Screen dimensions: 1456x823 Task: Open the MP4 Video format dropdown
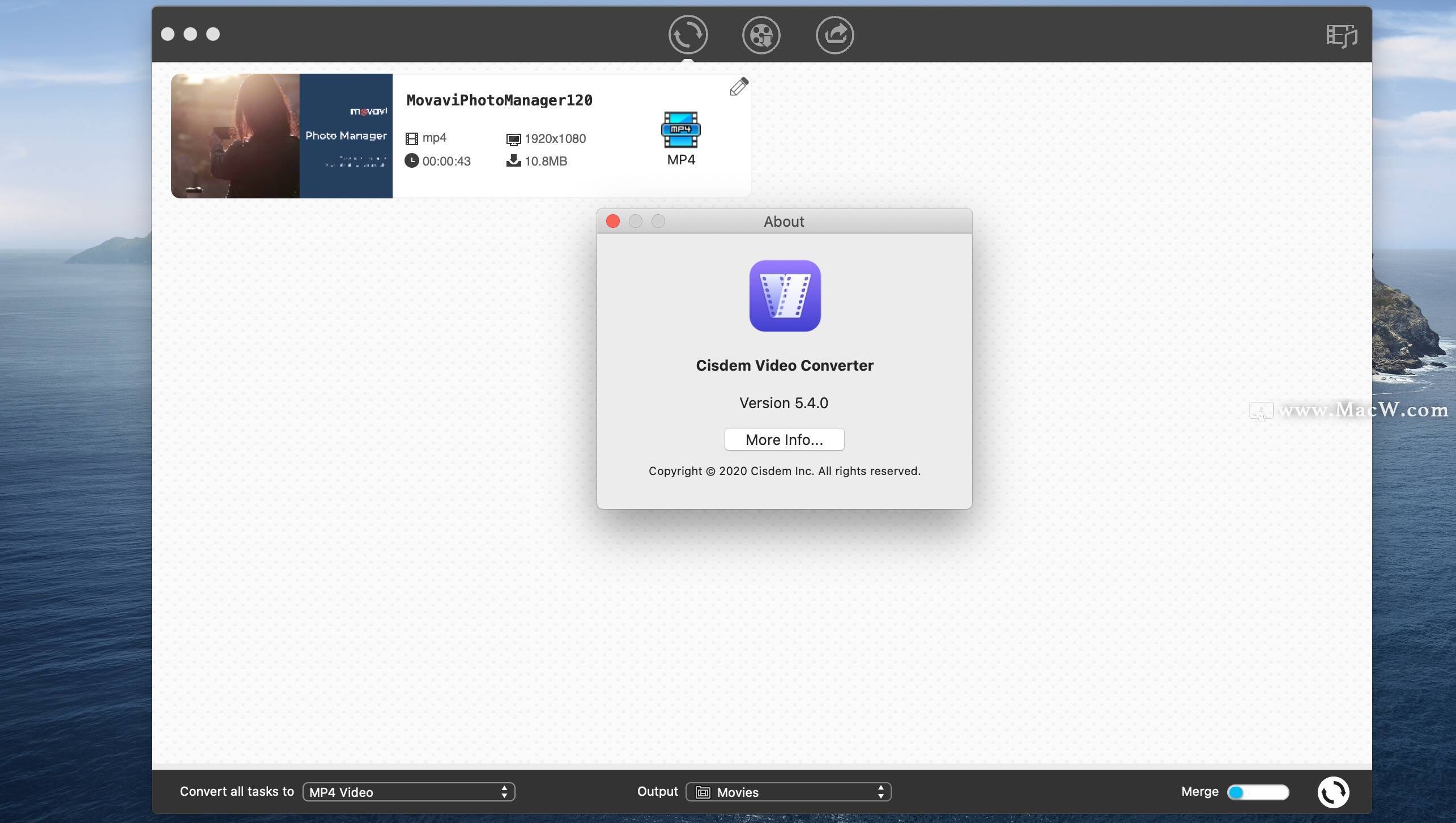click(408, 792)
